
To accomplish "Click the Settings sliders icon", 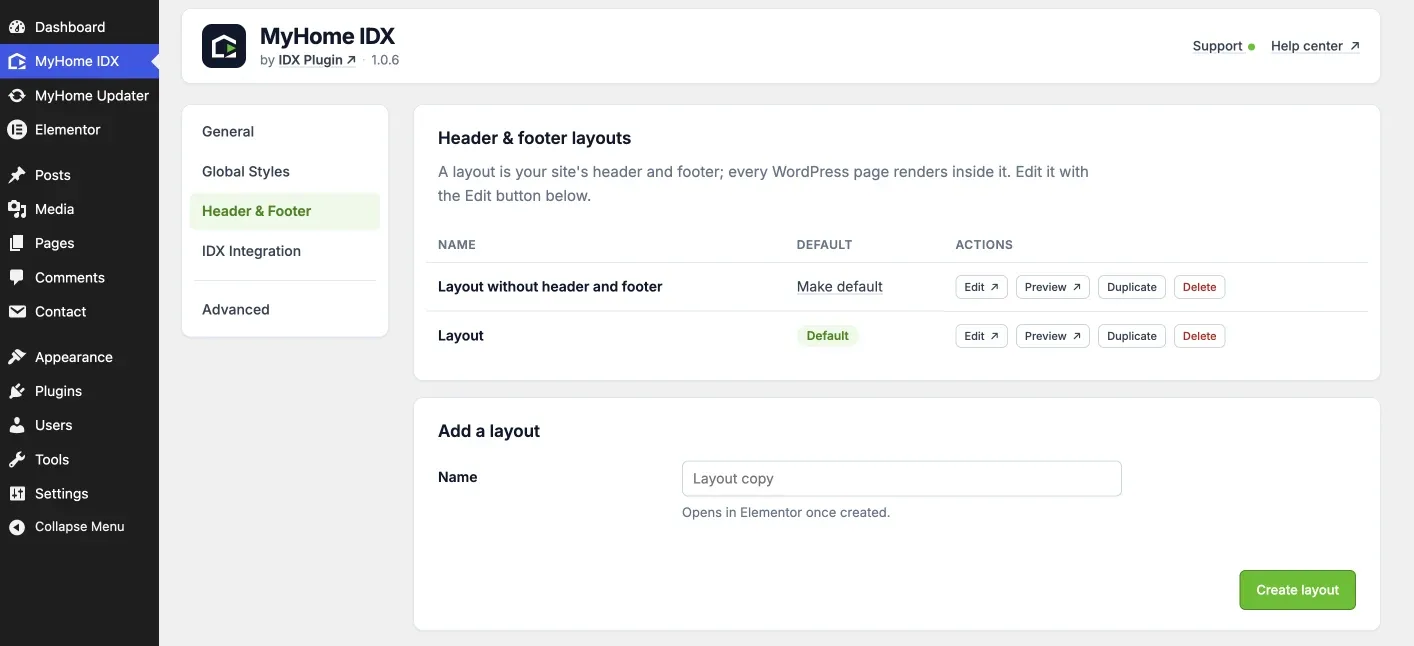I will [x=17, y=494].
